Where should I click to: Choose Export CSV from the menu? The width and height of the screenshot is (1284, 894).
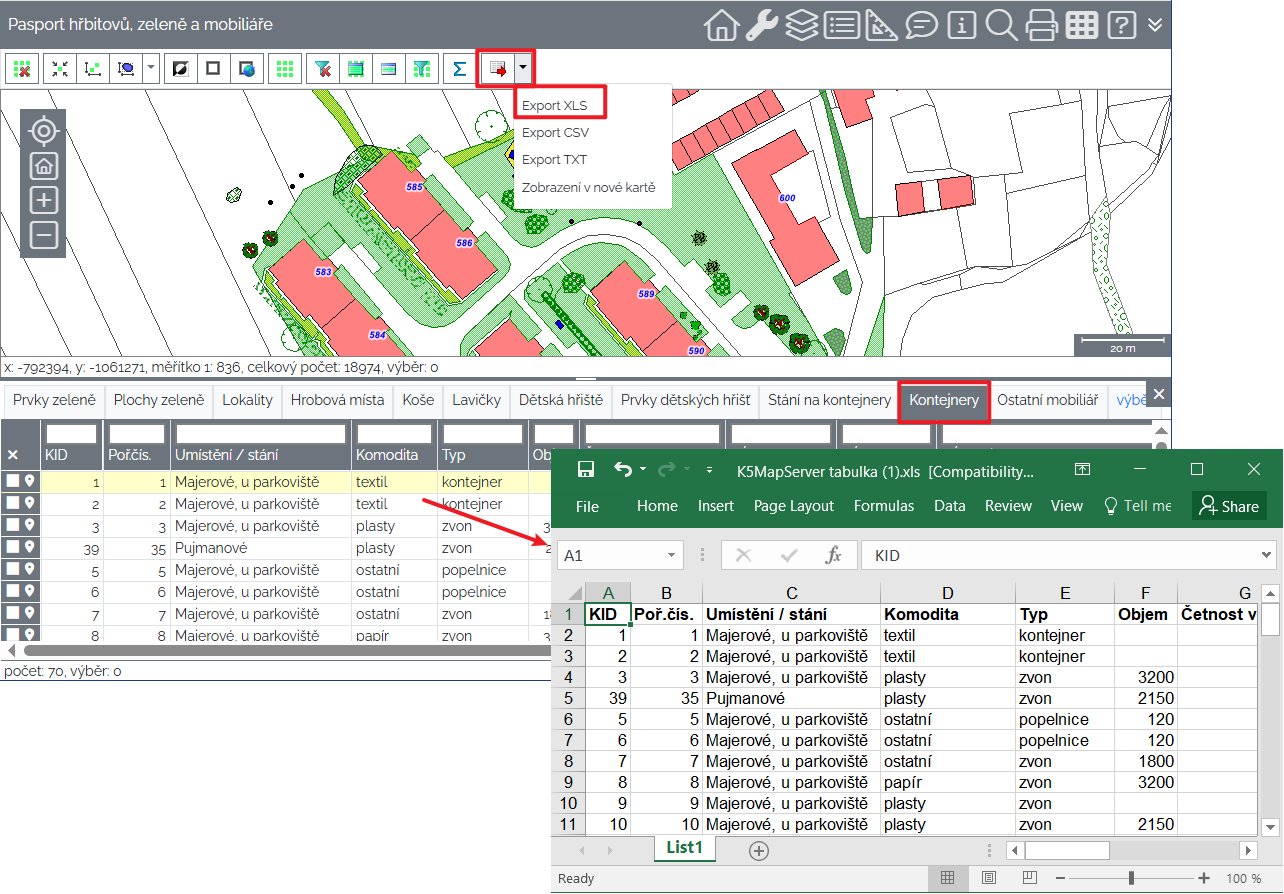(x=555, y=132)
